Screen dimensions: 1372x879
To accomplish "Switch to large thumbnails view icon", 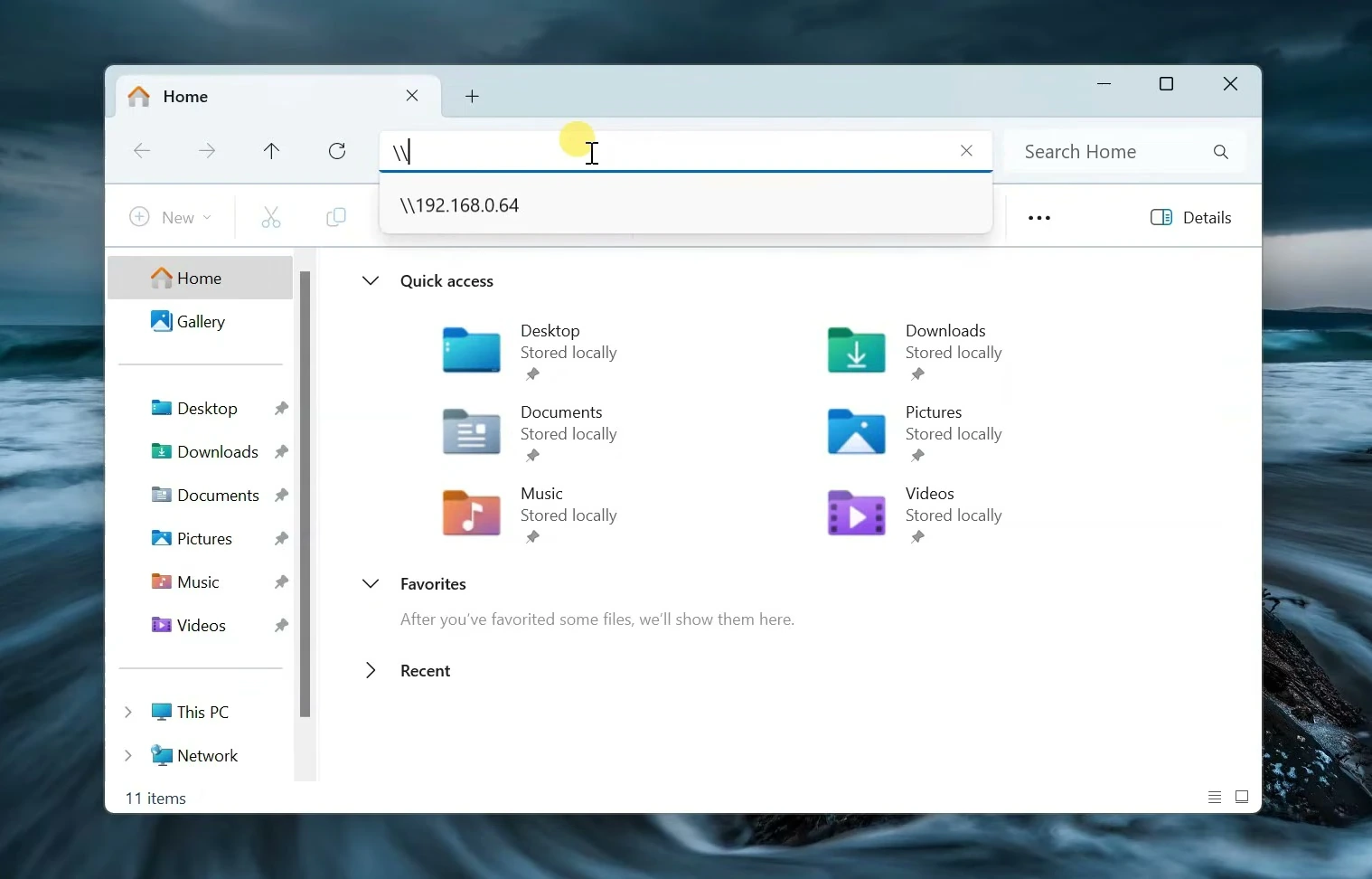I will 1242,798.
